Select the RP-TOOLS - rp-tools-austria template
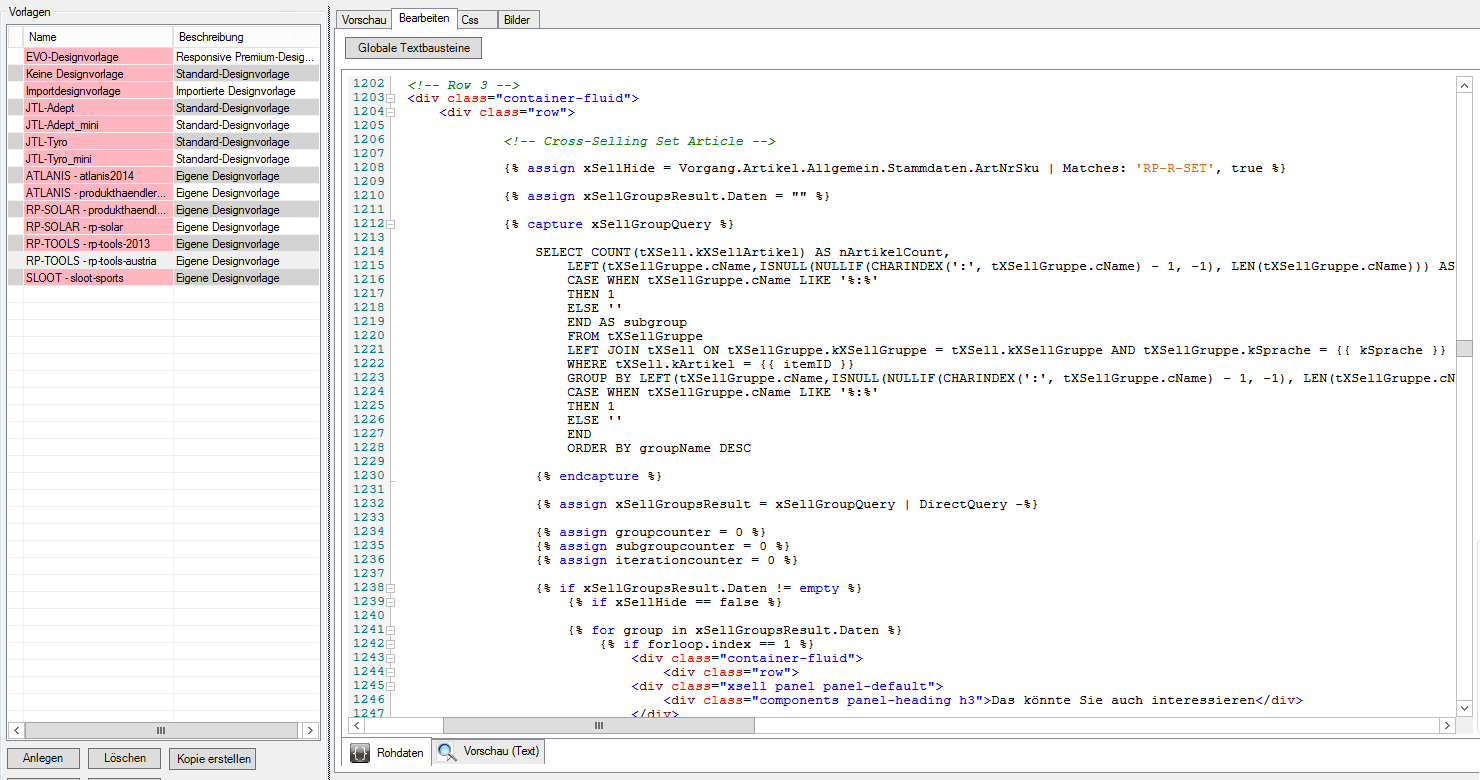The width and height of the screenshot is (1480, 780). 164,261
